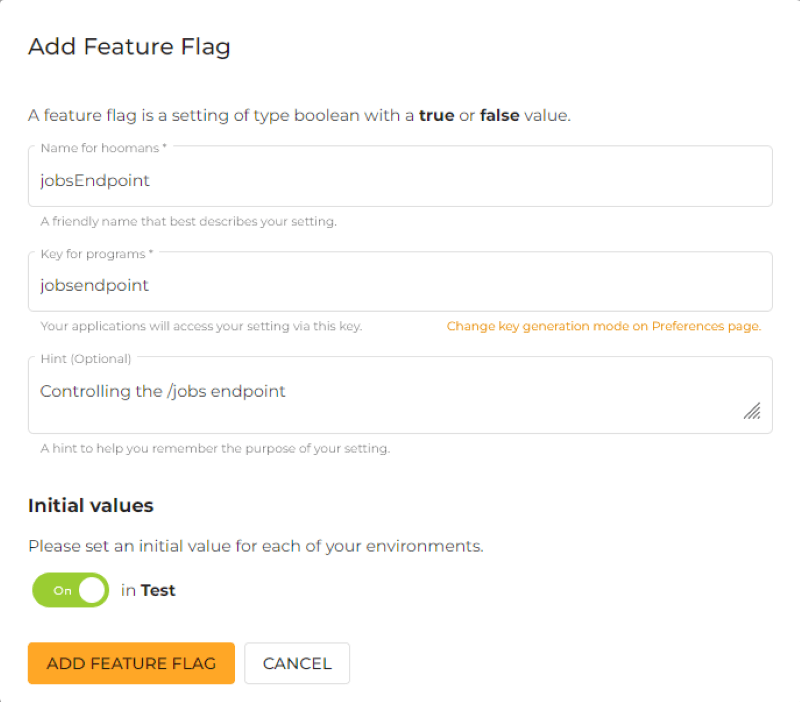Enable the feature flag in Test environment
The height and width of the screenshot is (702, 800).
tap(70, 590)
